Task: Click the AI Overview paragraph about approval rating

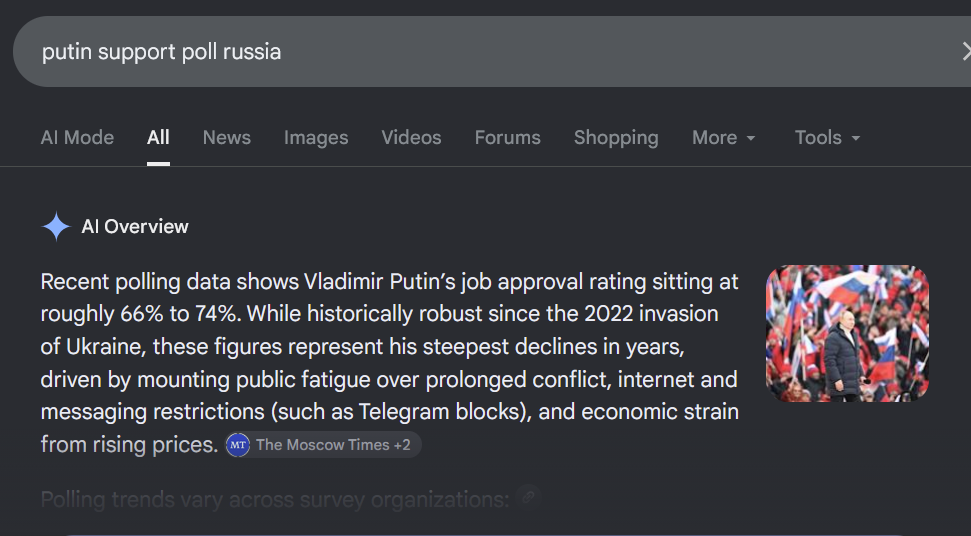Action: 390,363
